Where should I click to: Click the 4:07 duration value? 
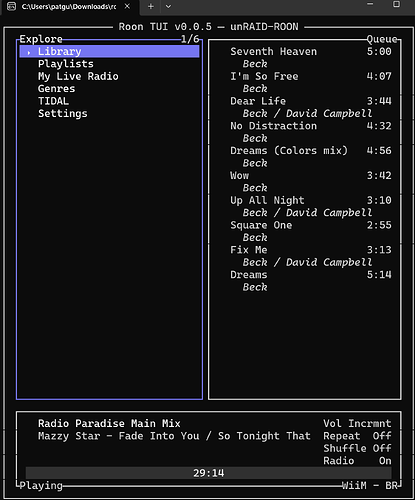click(x=379, y=76)
